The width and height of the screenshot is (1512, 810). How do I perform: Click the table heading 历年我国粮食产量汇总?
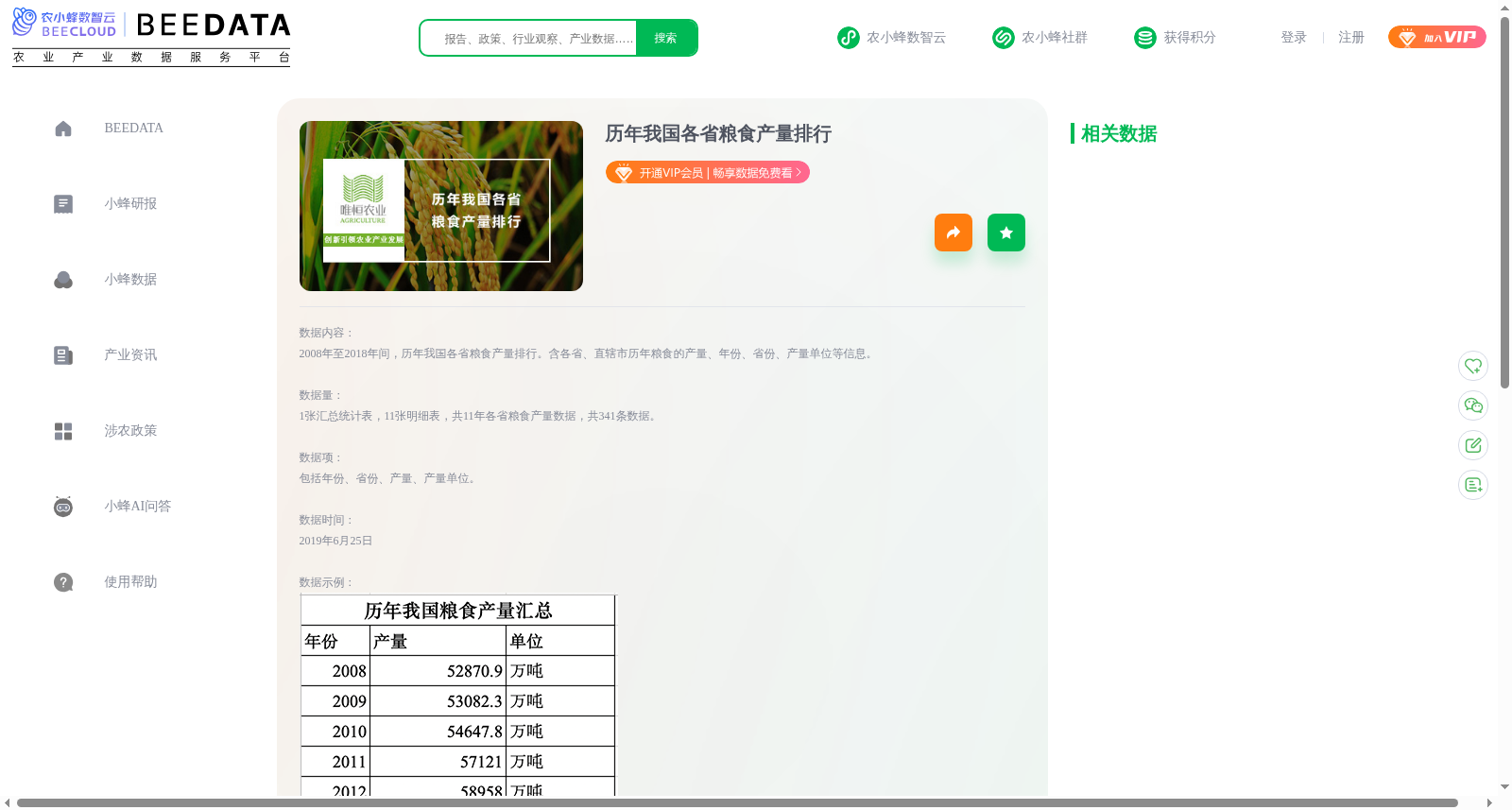tap(458, 611)
